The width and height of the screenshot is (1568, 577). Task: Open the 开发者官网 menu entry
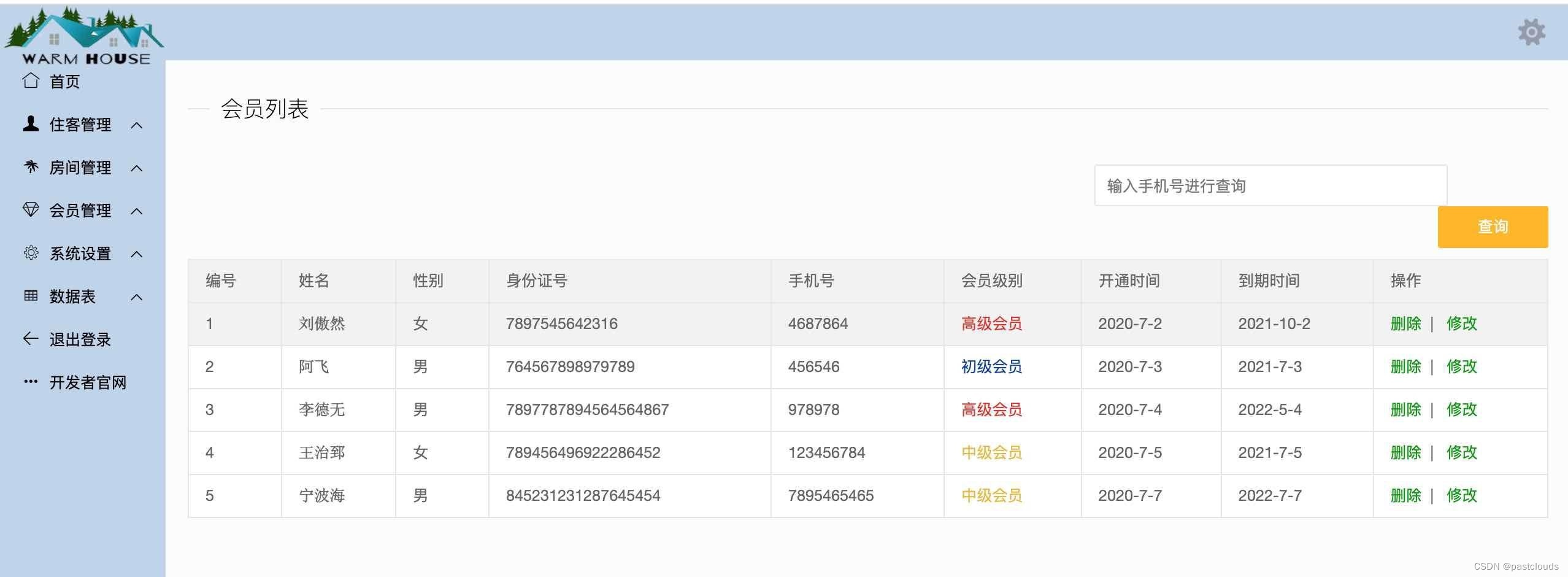pos(88,382)
